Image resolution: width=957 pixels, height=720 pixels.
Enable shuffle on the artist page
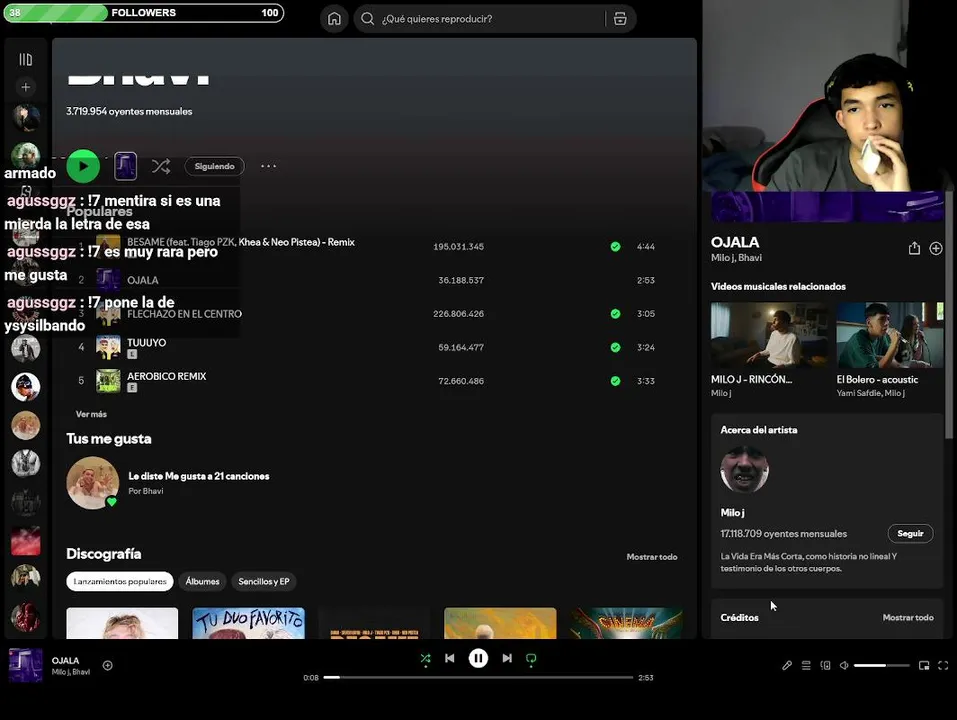[x=161, y=166]
